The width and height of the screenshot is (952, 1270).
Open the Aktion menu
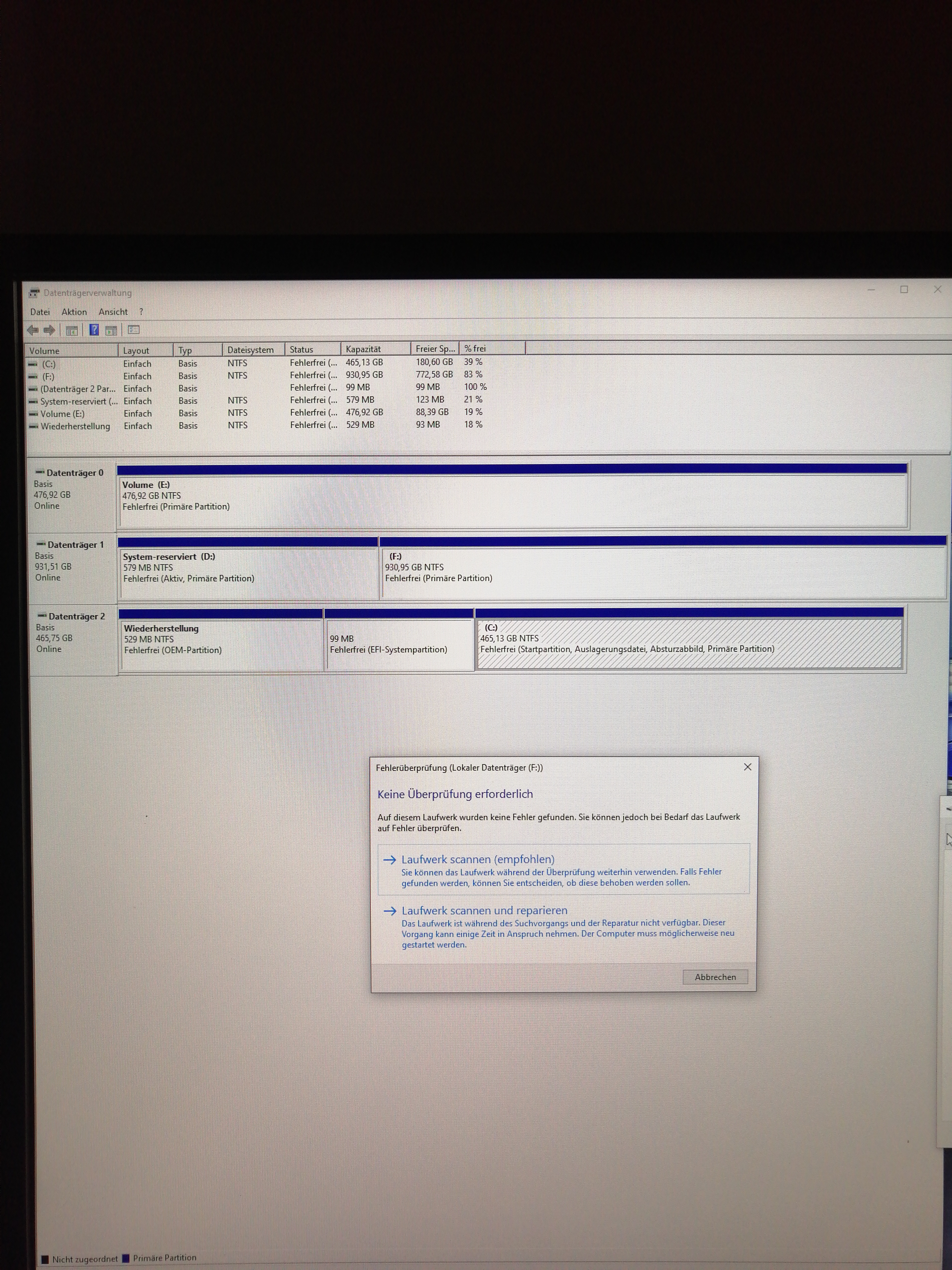74,312
